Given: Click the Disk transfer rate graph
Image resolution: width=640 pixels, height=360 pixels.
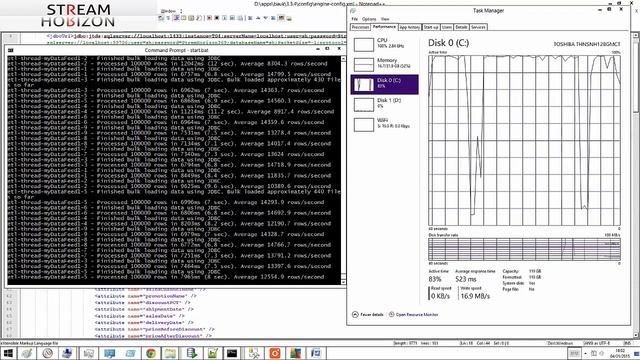Looking at the screenshot, I should pyautogui.click(x=524, y=249).
